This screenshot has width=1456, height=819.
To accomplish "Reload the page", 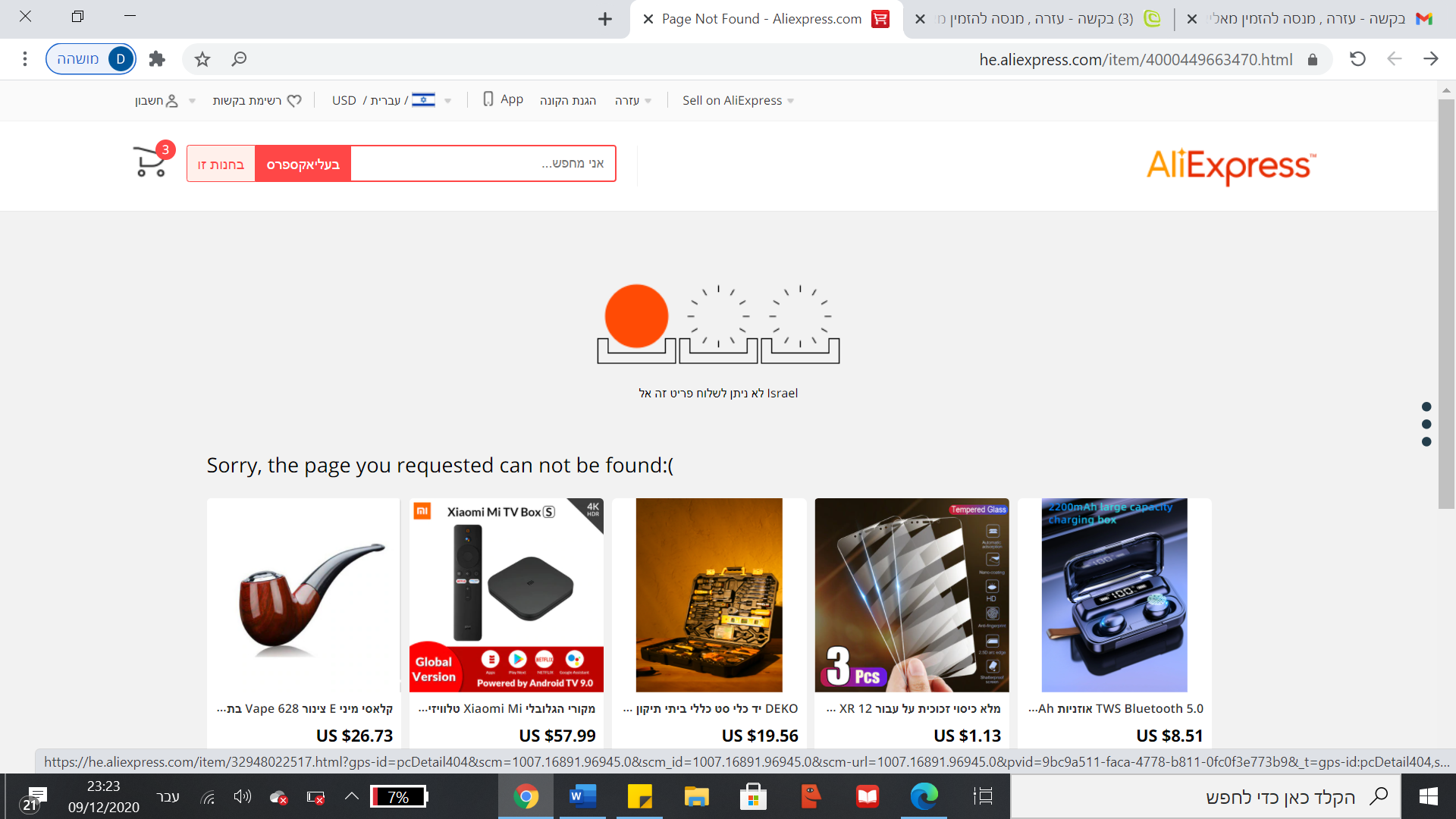I will (1357, 59).
